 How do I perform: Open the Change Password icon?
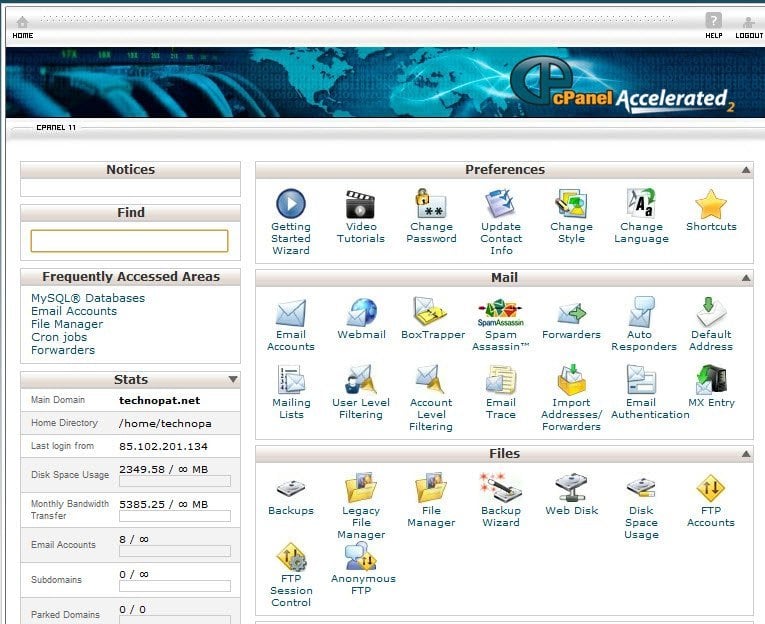pyautogui.click(x=431, y=203)
